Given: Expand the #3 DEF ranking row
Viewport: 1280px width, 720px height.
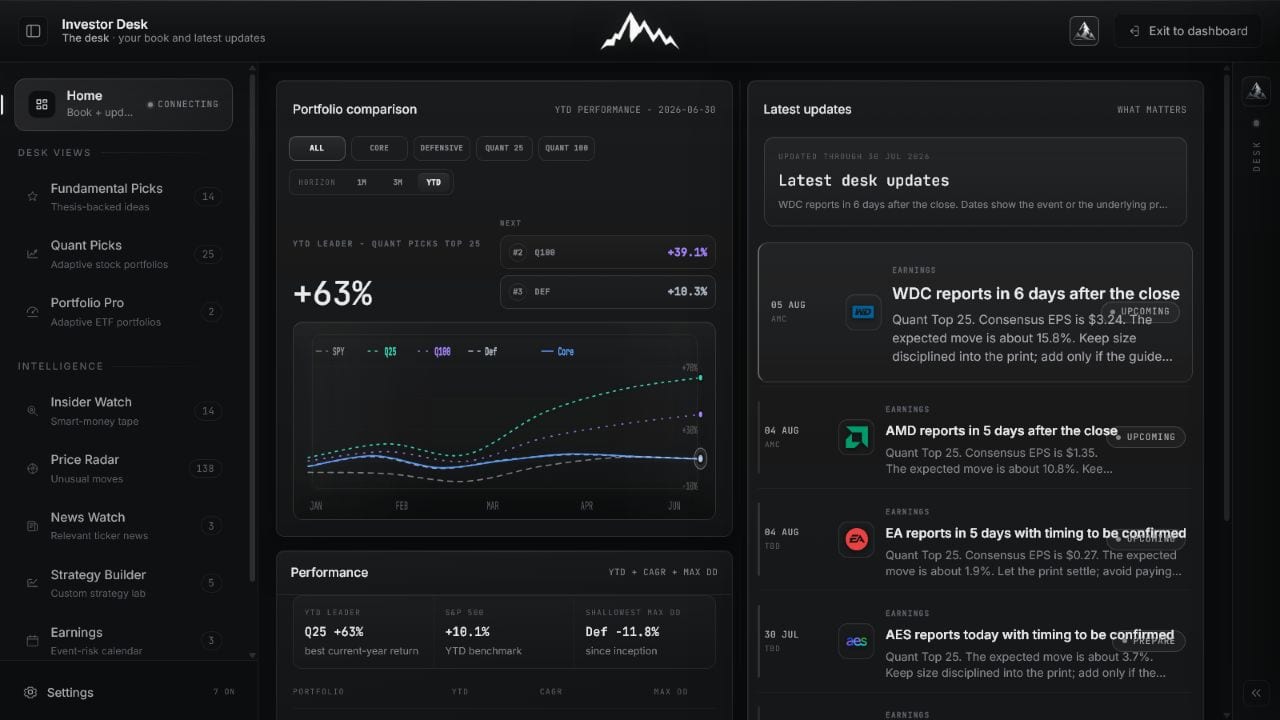Looking at the screenshot, I should (x=608, y=291).
